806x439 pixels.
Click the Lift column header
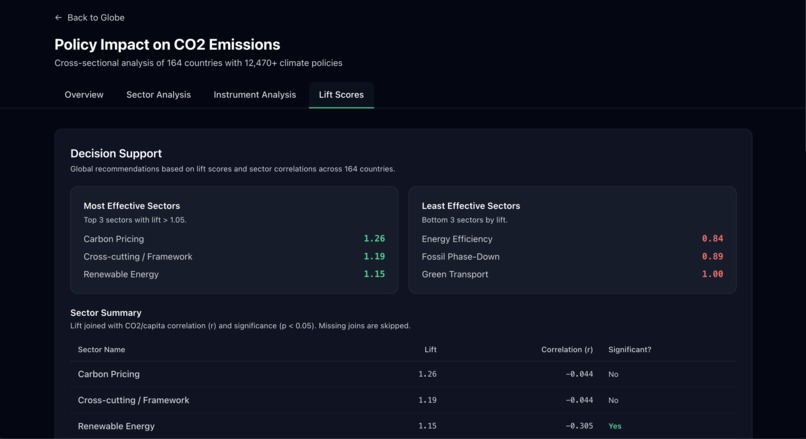click(x=430, y=350)
